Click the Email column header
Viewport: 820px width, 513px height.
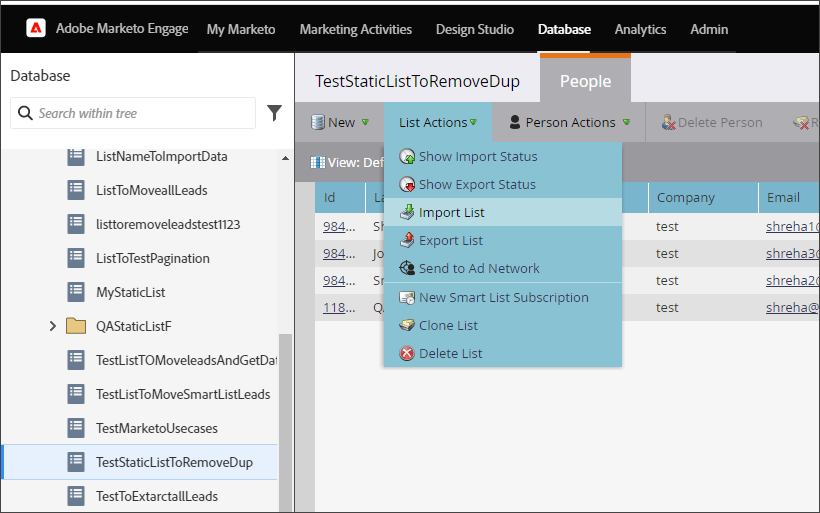pyautogui.click(x=789, y=198)
